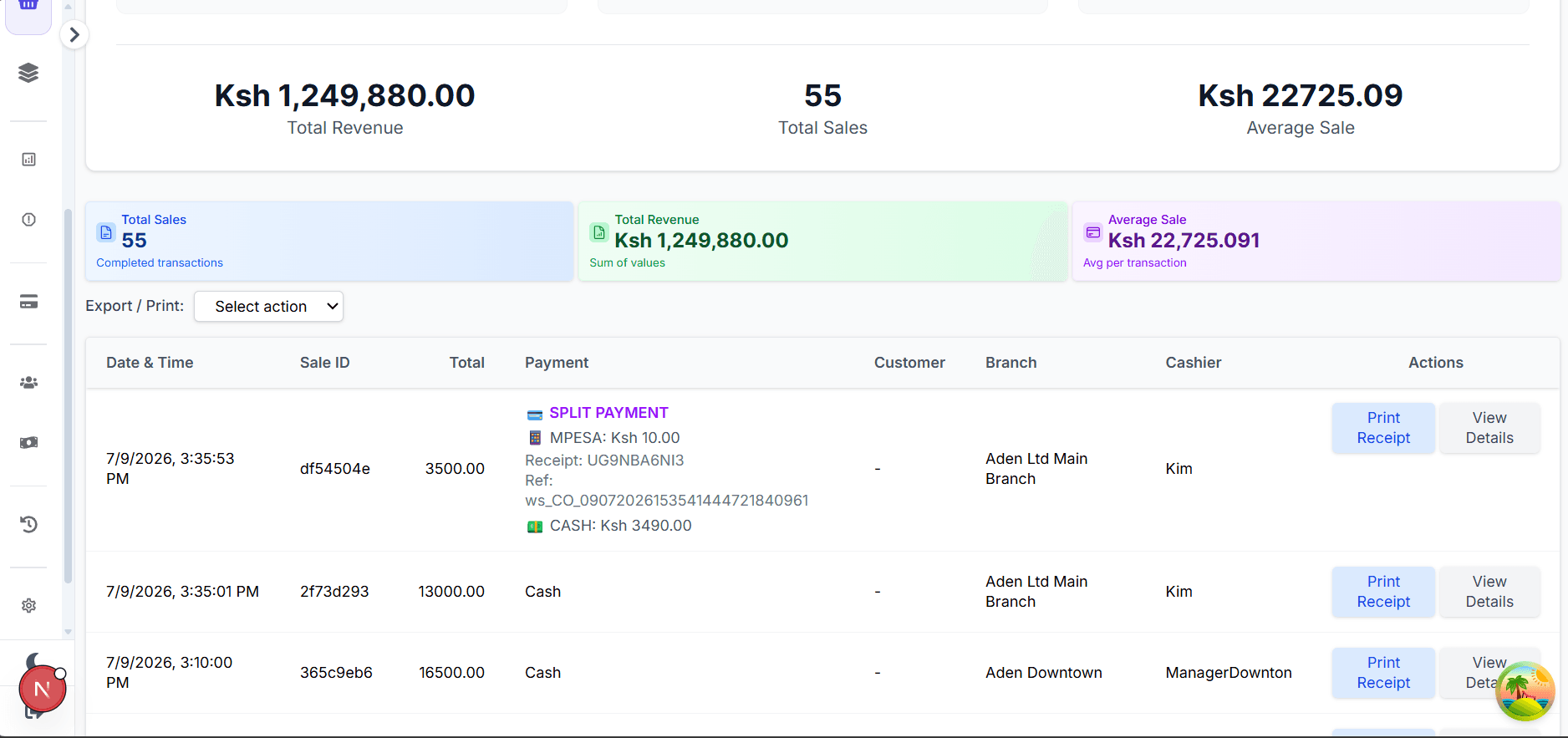Click sale ID df54504e
The image size is (1568, 738).
[335, 469]
